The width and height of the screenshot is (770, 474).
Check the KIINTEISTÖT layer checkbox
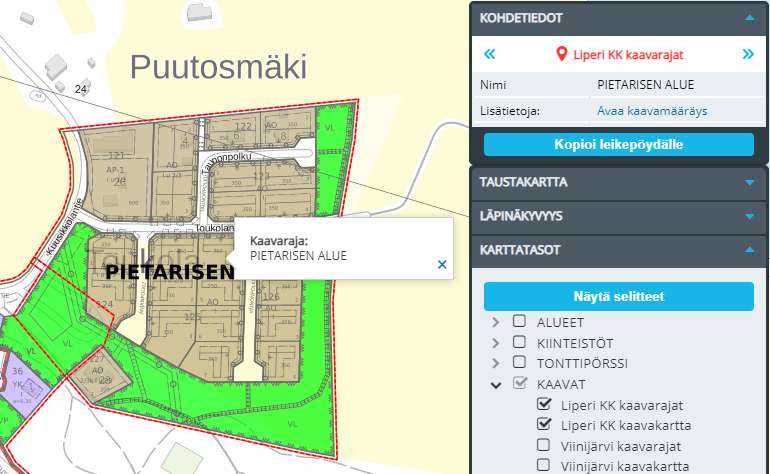[x=519, y=342]
